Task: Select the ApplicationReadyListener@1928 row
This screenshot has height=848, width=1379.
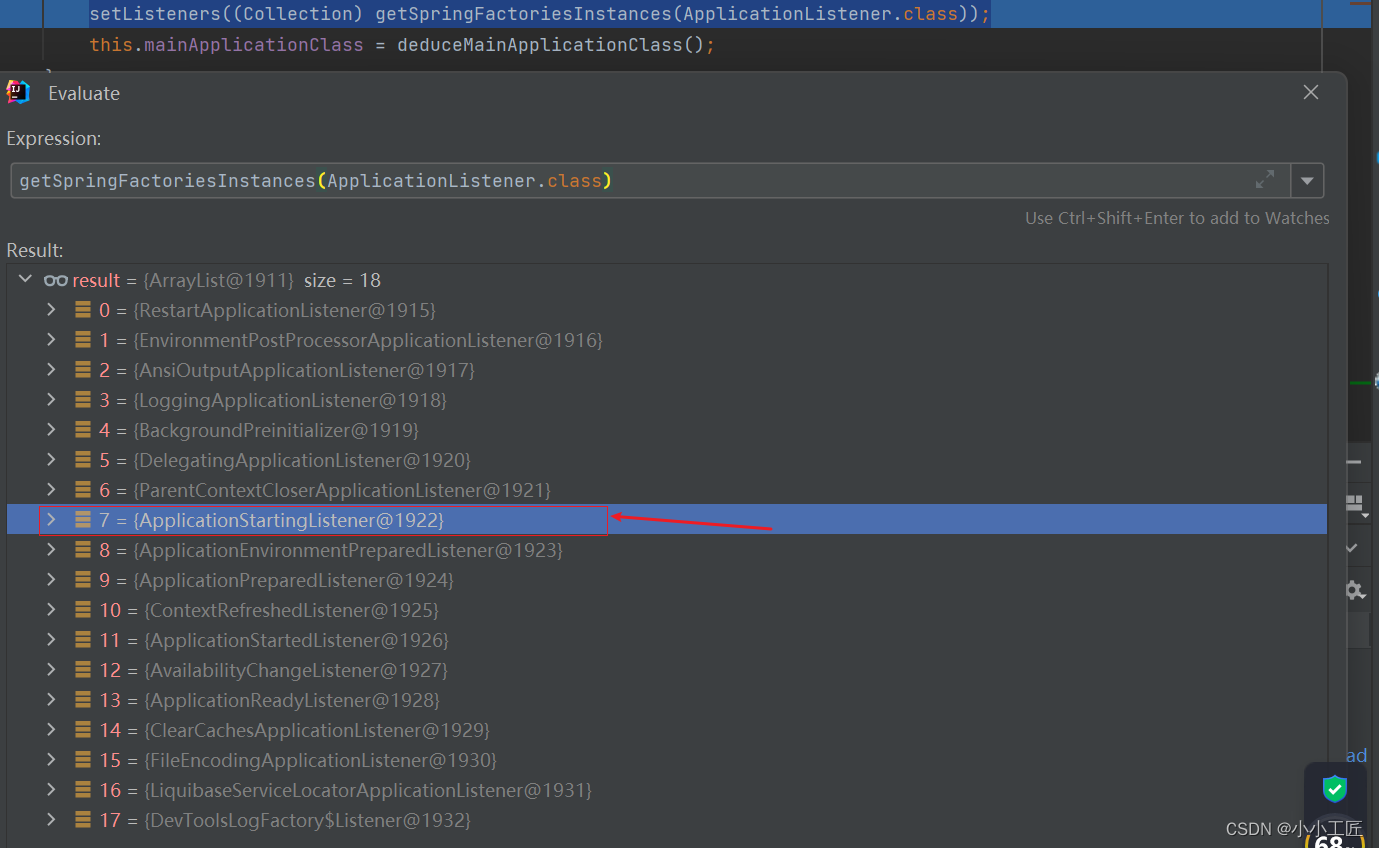Action: point(667,700)
